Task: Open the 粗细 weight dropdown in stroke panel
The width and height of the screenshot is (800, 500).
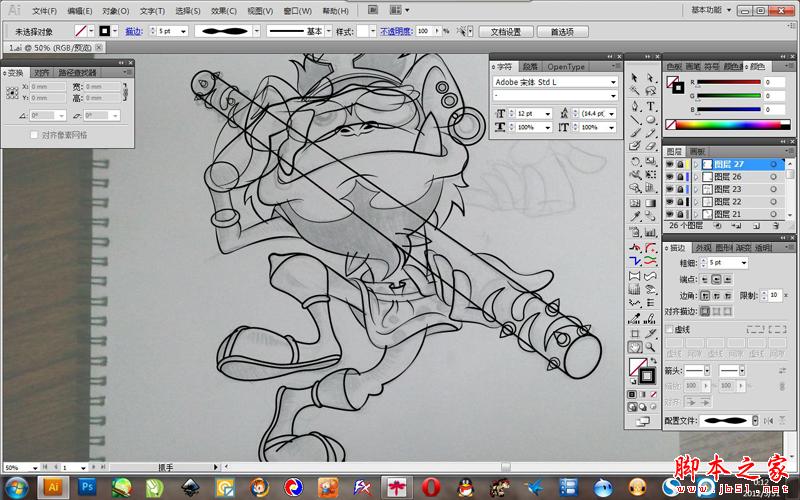Action: coord(744,263)
